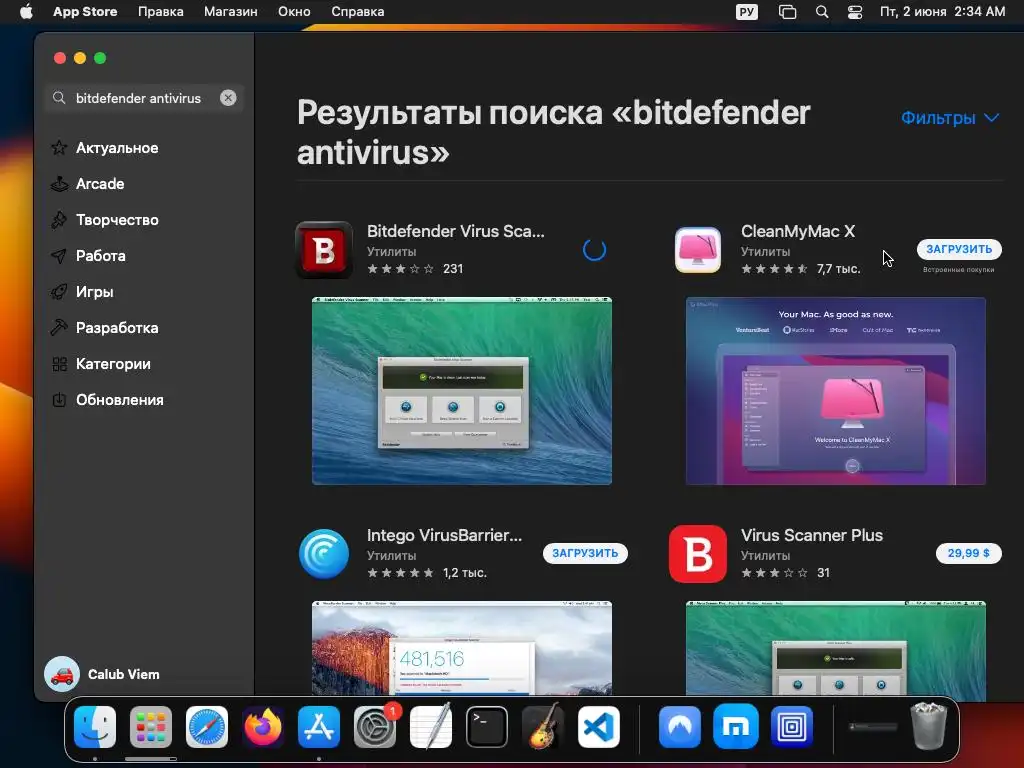The image size is (1024, 768).
Task: Switch keyboard input source РУ
Action: [746, 12]
